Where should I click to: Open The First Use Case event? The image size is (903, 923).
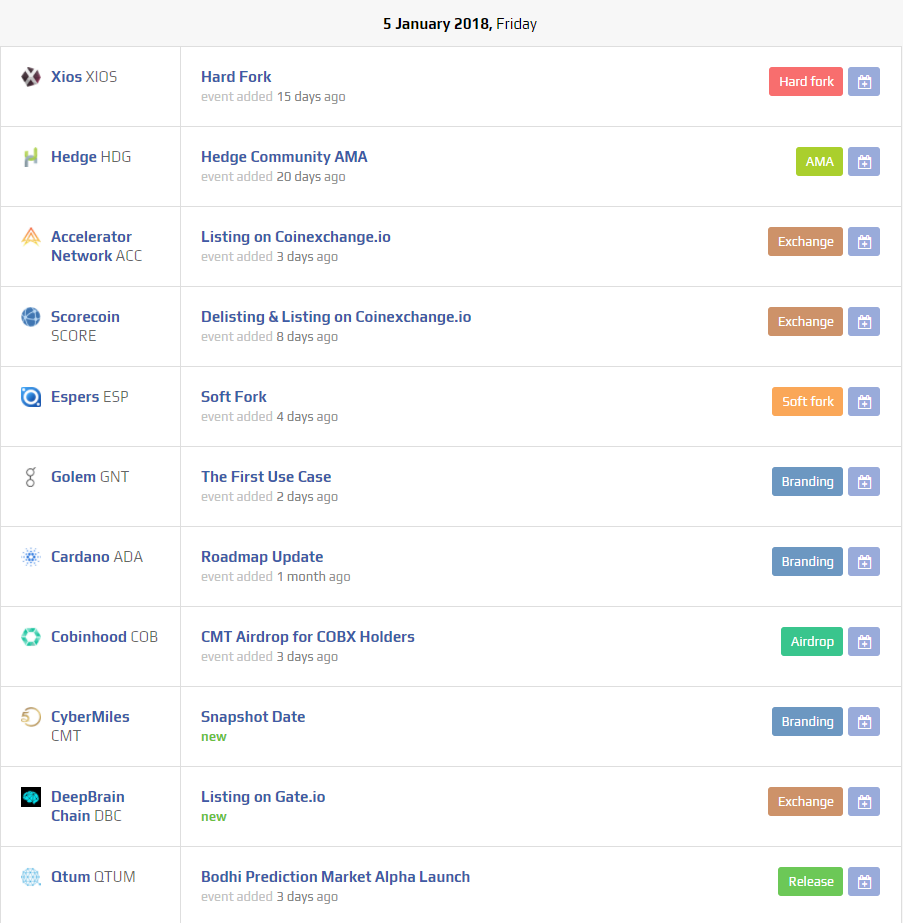pos(266,477)
